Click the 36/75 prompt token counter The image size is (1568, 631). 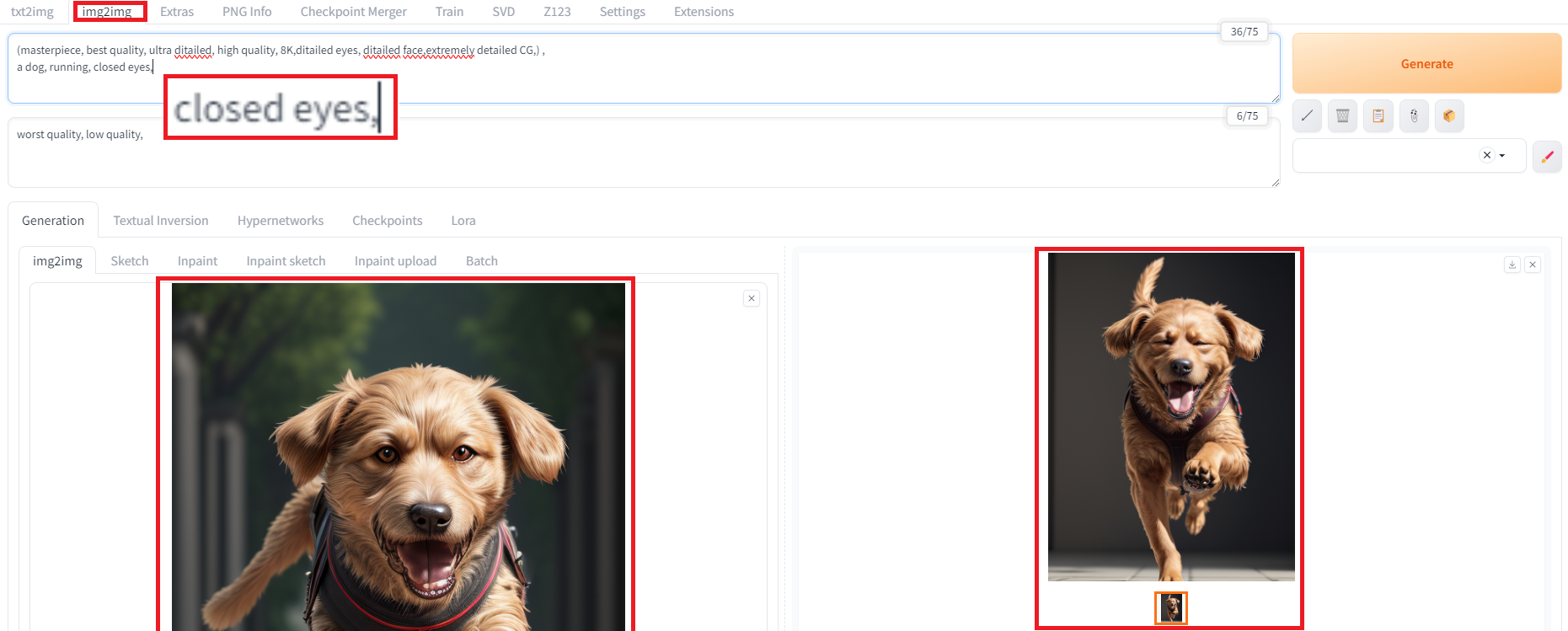click(1244, 31)
